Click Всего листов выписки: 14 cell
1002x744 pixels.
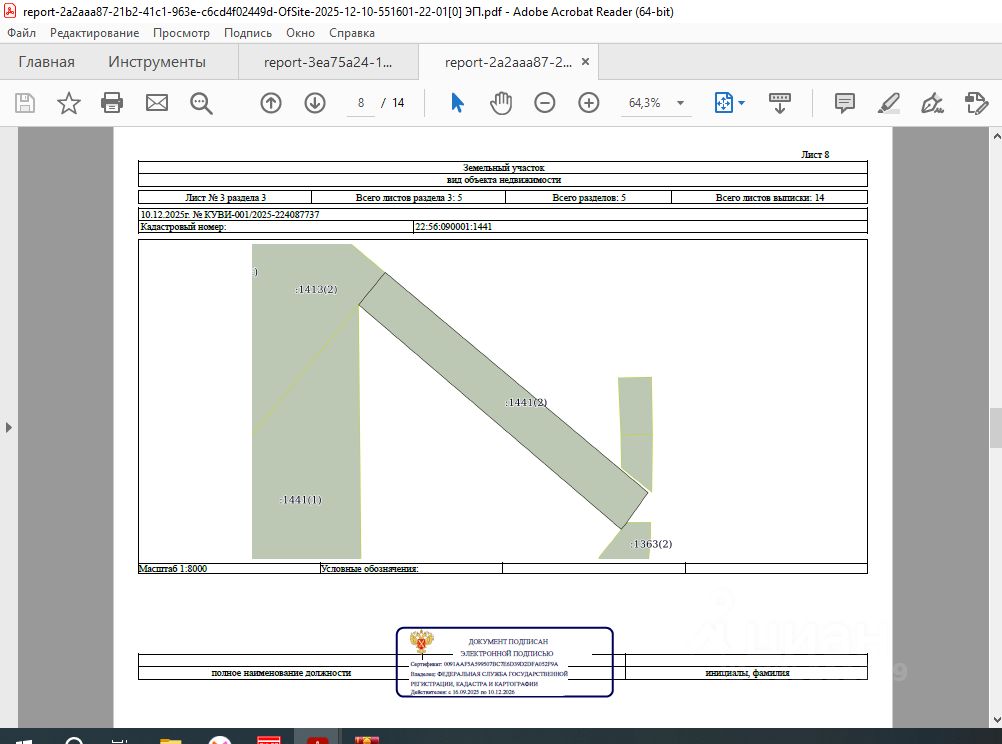(769, 198)
